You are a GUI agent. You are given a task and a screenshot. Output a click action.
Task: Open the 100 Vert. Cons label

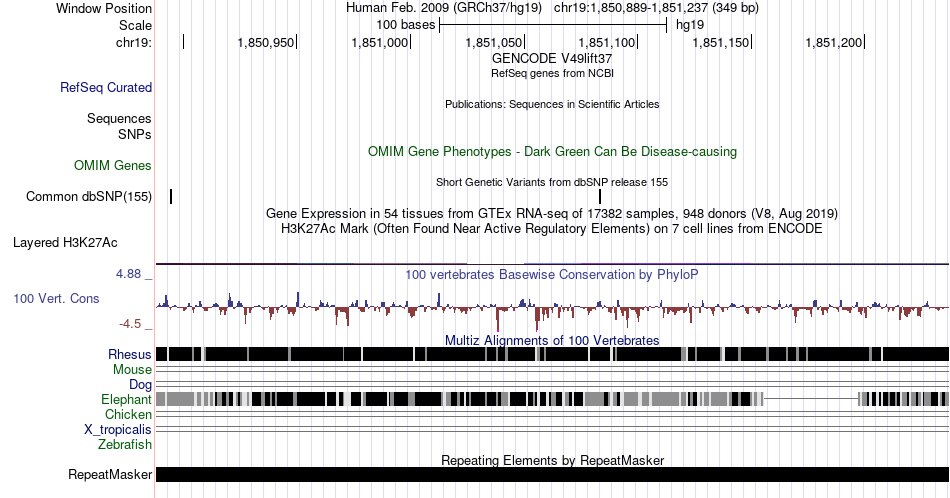[x=56, y=298]
